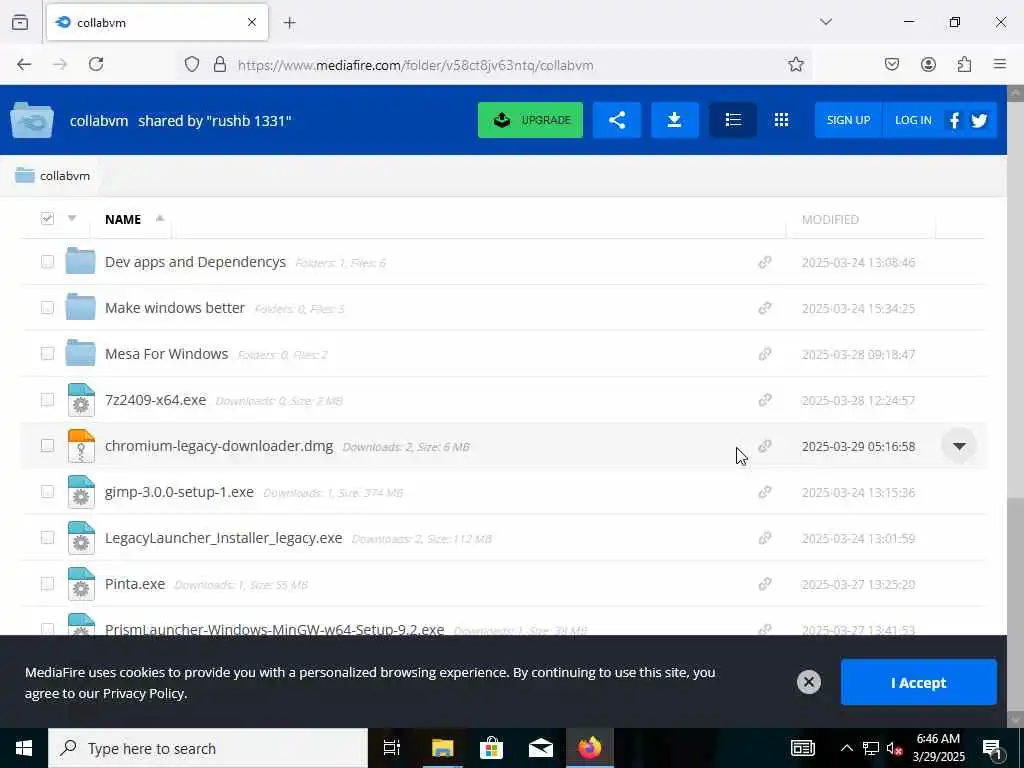The image size is (1024, 768).
Task: Click the UPGRADE button
Action: click(530, 120)
